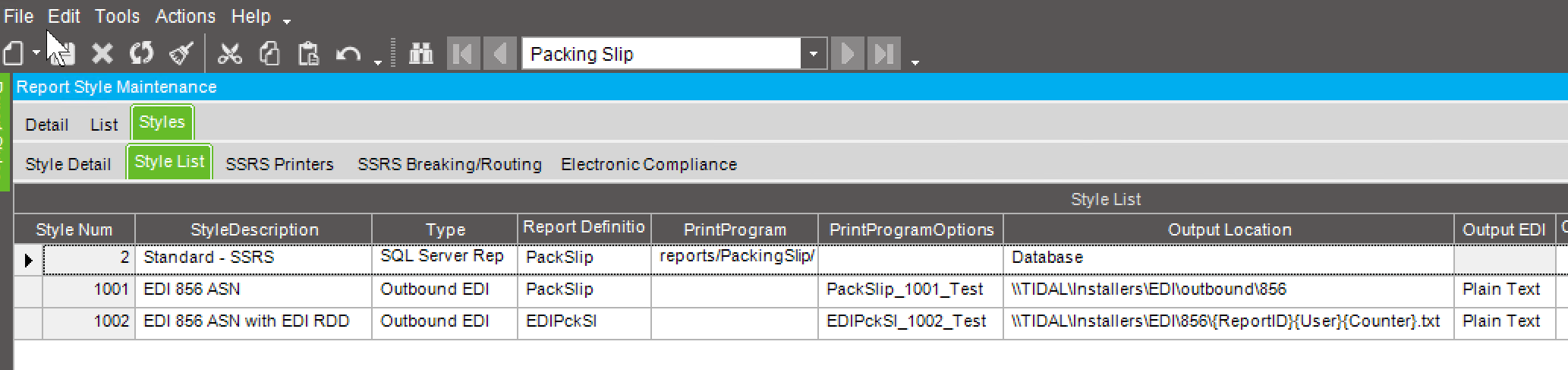Expand the Packing Slip combo box
This screenshot has width=1568, height=370.
click(813, 54)
